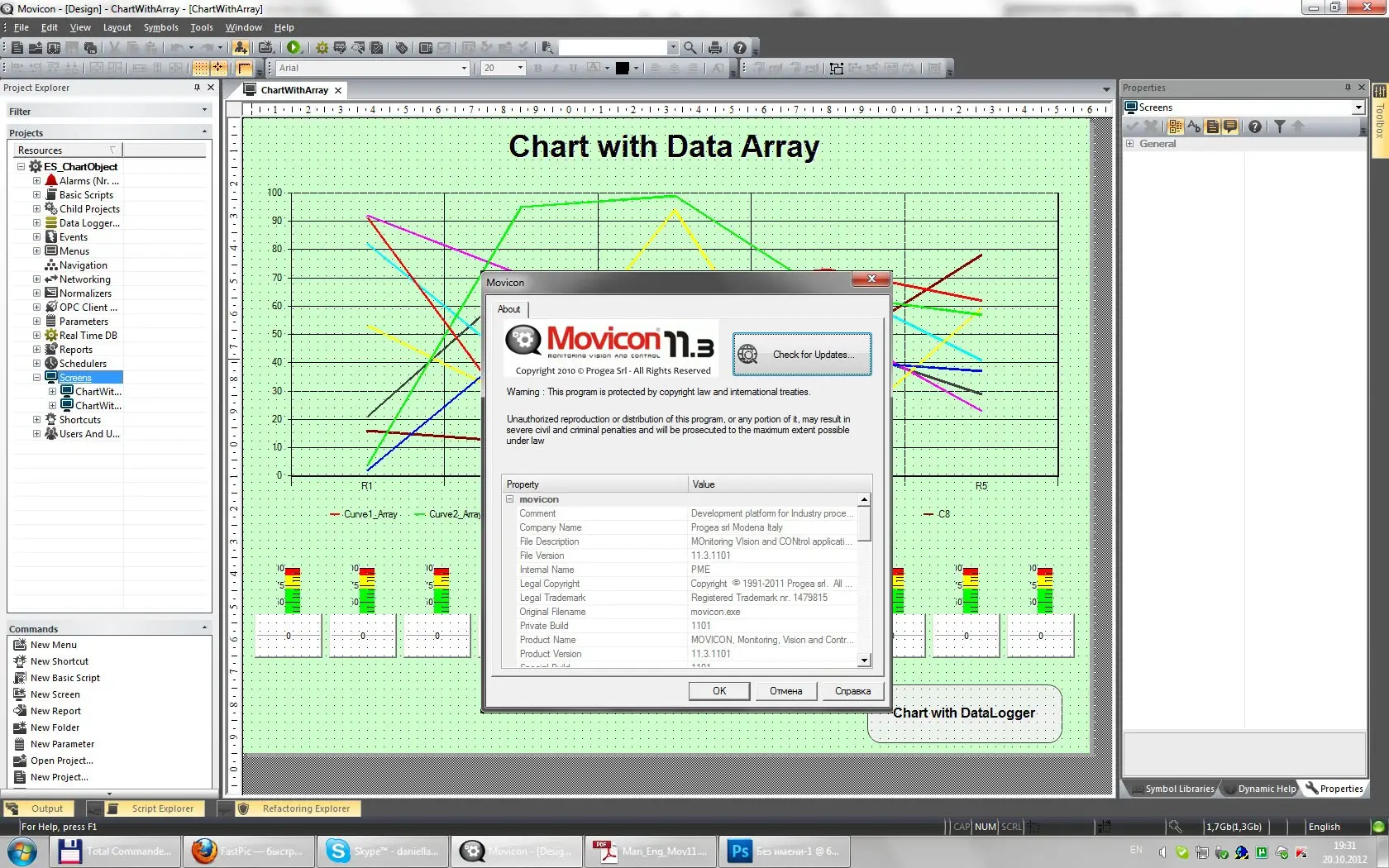Click the Справка button
This screenshot has height=868, width=1389.
(x=852, y=691)
